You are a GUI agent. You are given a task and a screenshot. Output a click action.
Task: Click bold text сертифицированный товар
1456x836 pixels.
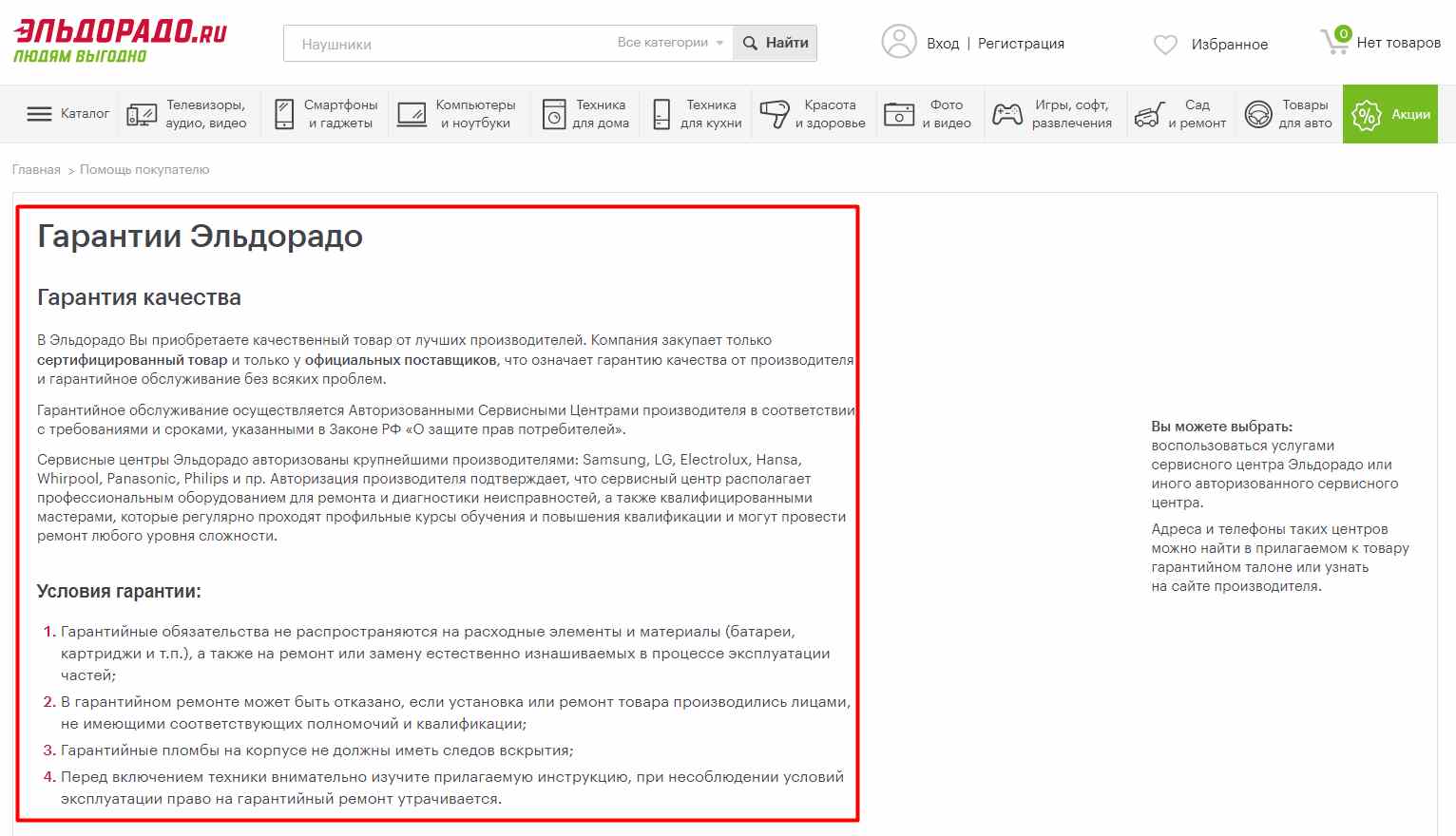coord(132,360)
